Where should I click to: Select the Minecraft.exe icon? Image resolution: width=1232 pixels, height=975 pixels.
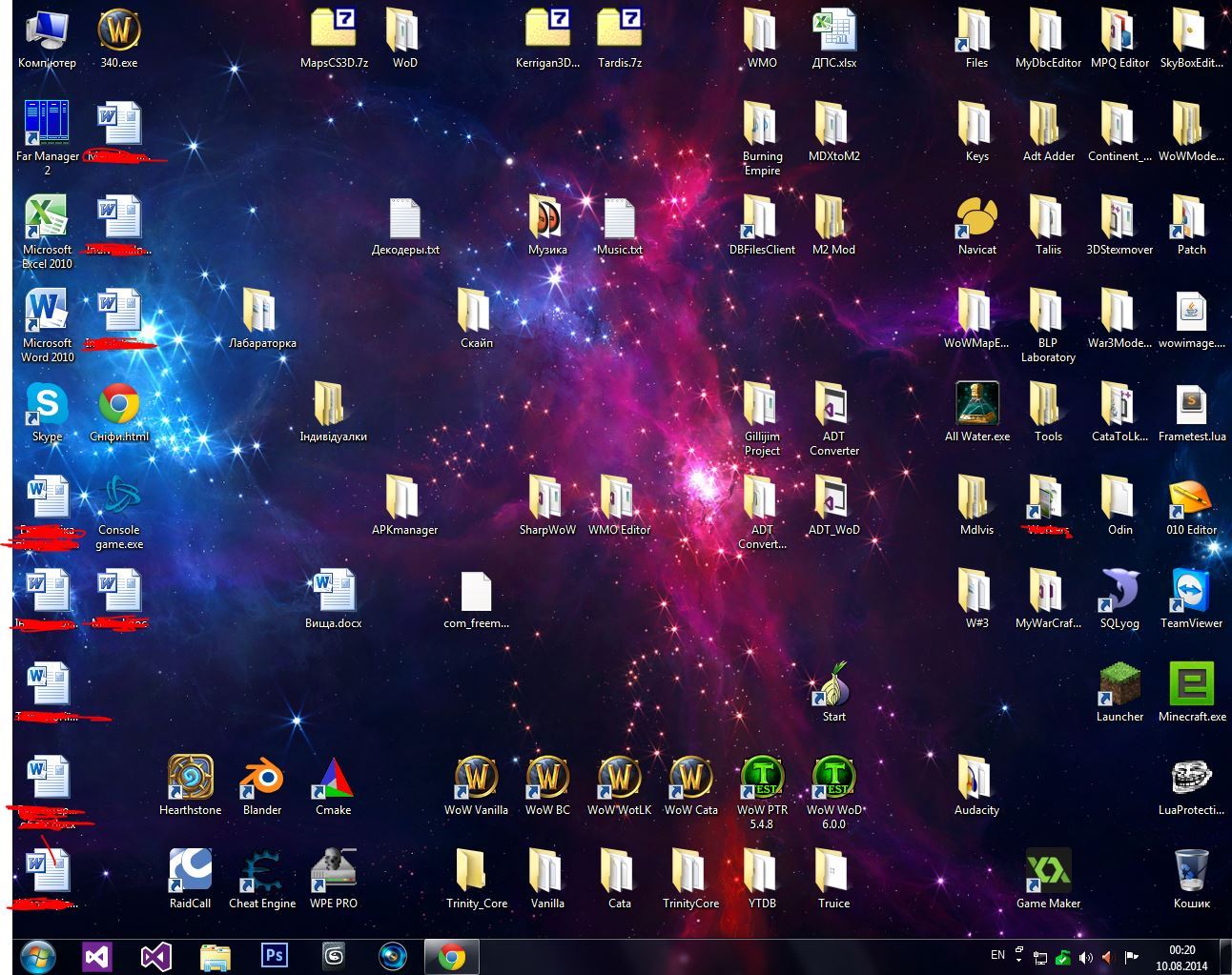pyautogui.click(x=1191, y=685)
